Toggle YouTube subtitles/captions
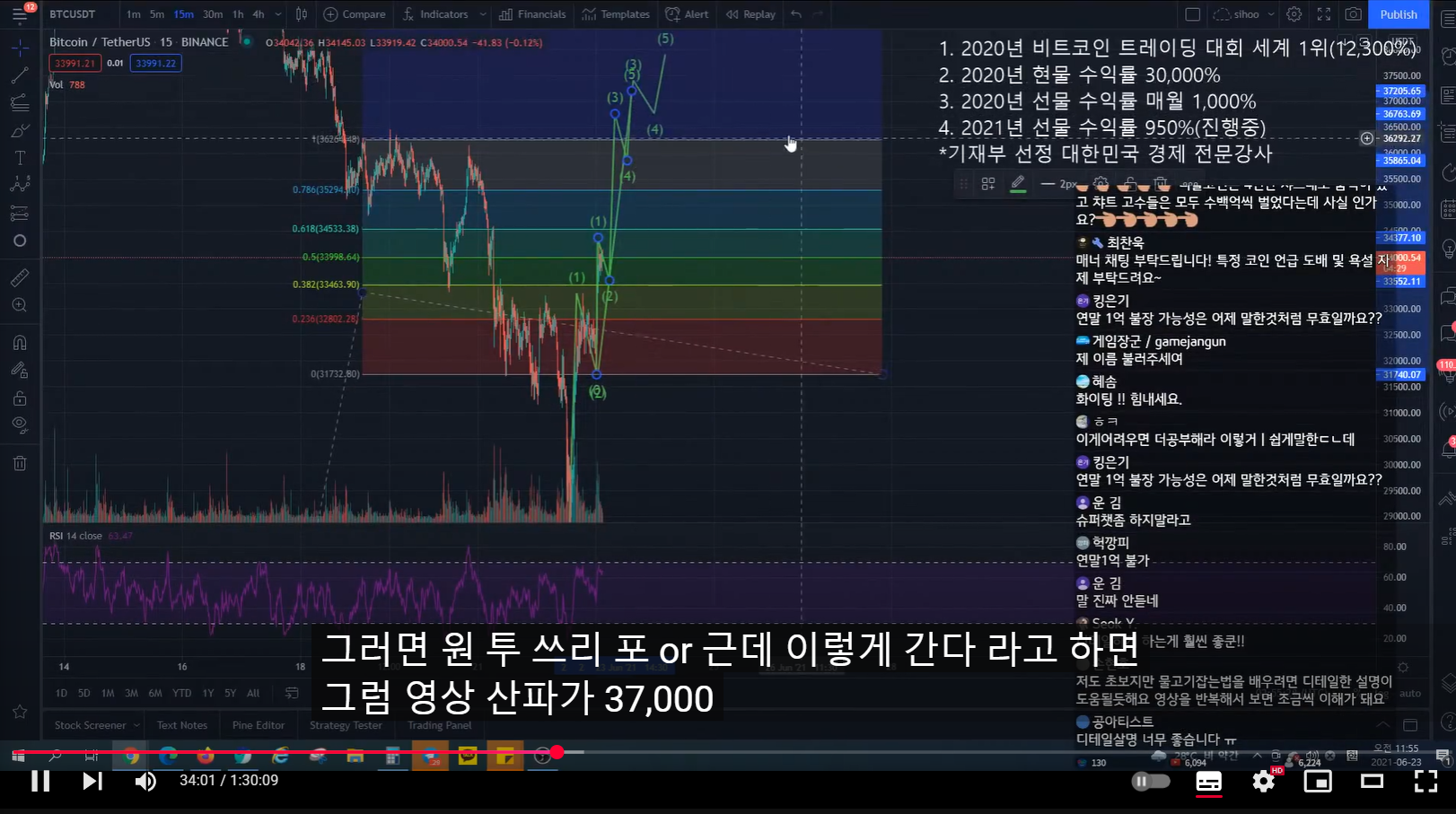Viewport: 1456px width, 814px height. tap(1208, 782)
